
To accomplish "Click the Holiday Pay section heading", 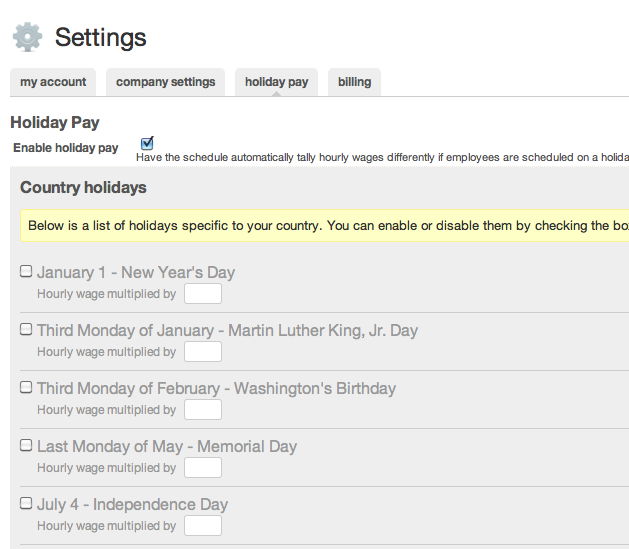I will click(54, 123).
